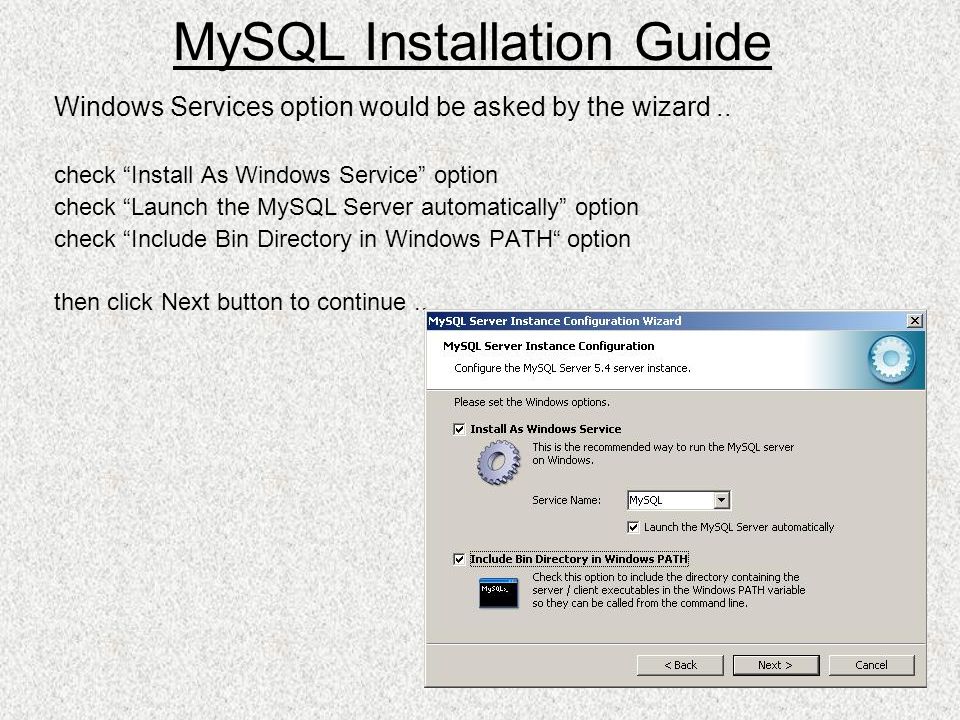Click 'Please set the Windows options.' text
This screenshot has width=960, height=720.
click(531, 402)
